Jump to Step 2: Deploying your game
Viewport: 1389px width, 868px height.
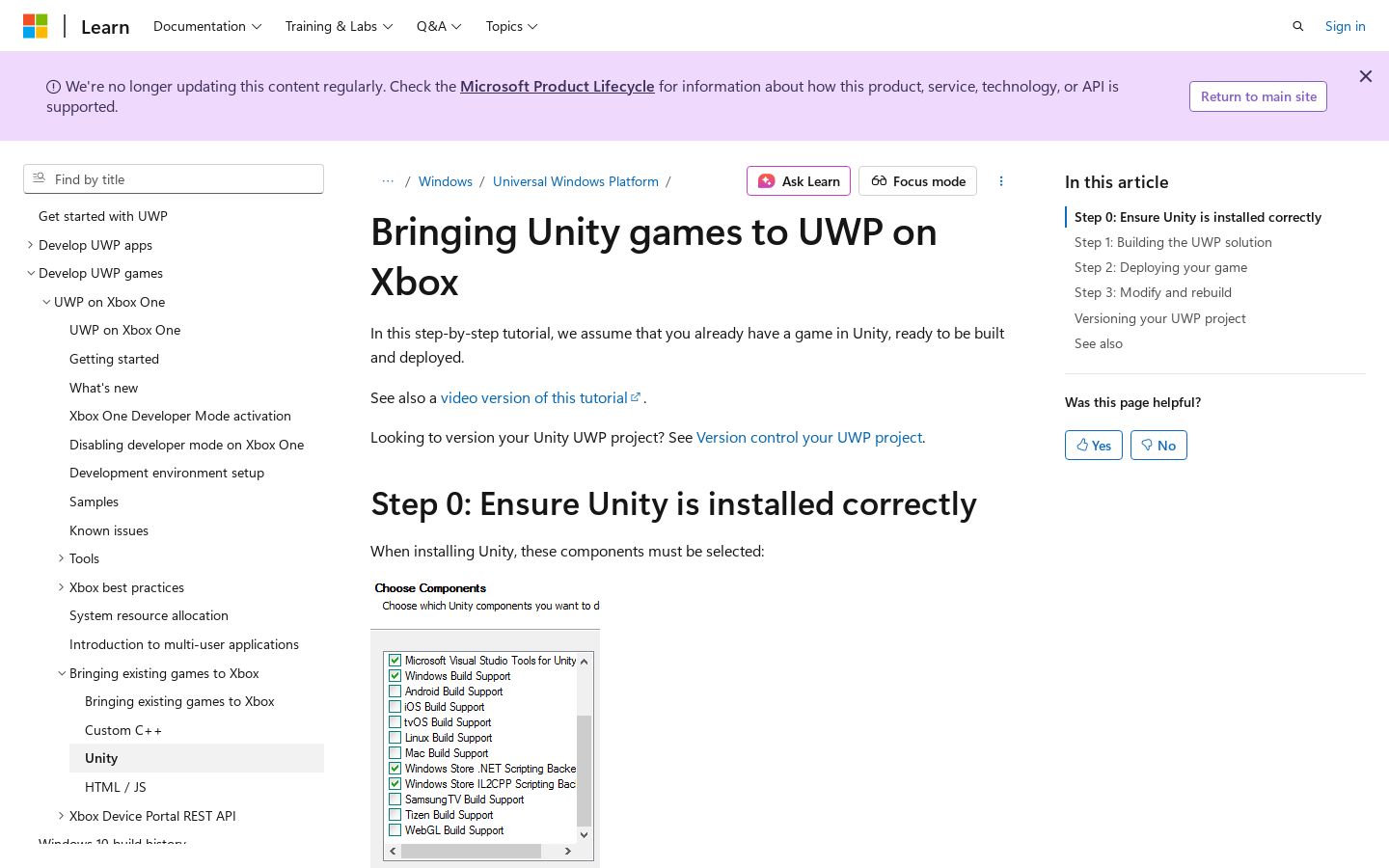(1160, 267)
